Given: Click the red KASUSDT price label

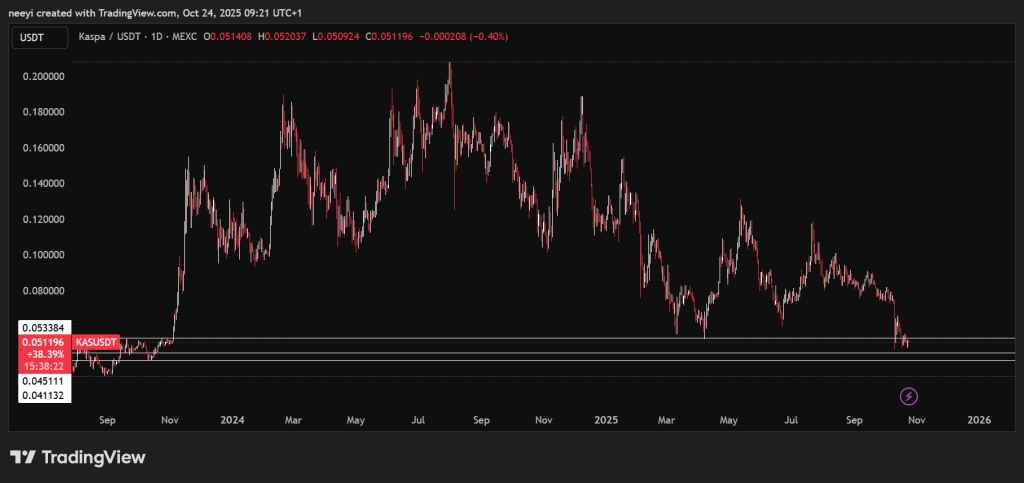Looking at the screenshot, I should point(97,342).
